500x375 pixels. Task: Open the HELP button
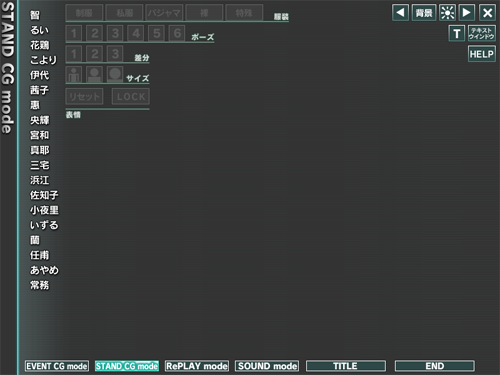tap(482, 54)
